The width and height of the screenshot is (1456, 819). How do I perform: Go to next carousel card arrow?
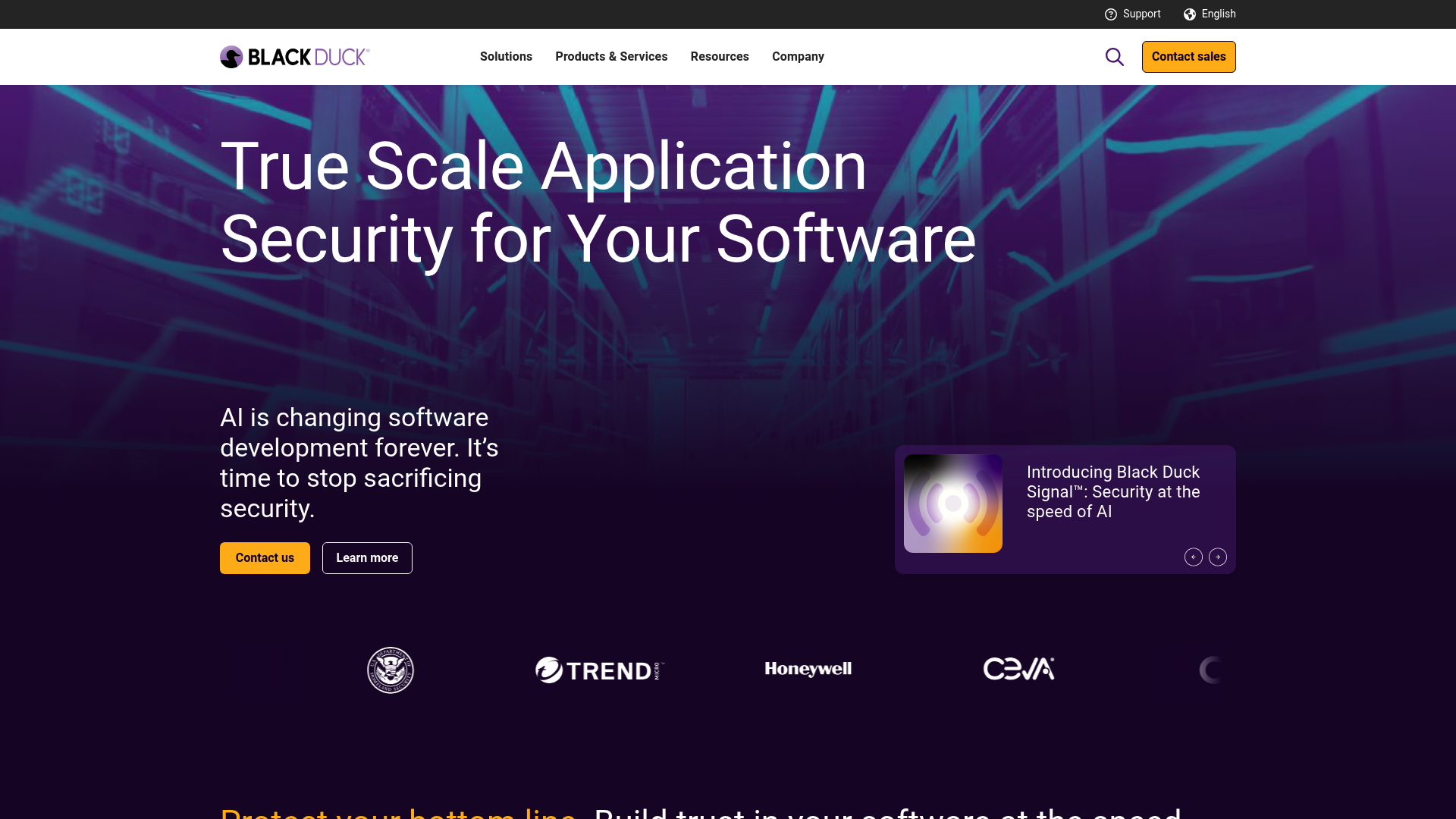click(1218, 557)
